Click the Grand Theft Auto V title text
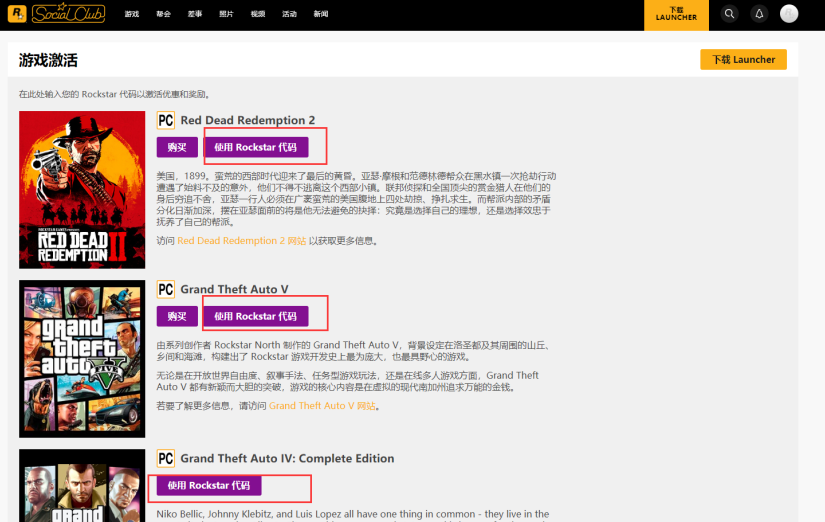The height and width of the screenshot is (522, 825). (234, 289)
